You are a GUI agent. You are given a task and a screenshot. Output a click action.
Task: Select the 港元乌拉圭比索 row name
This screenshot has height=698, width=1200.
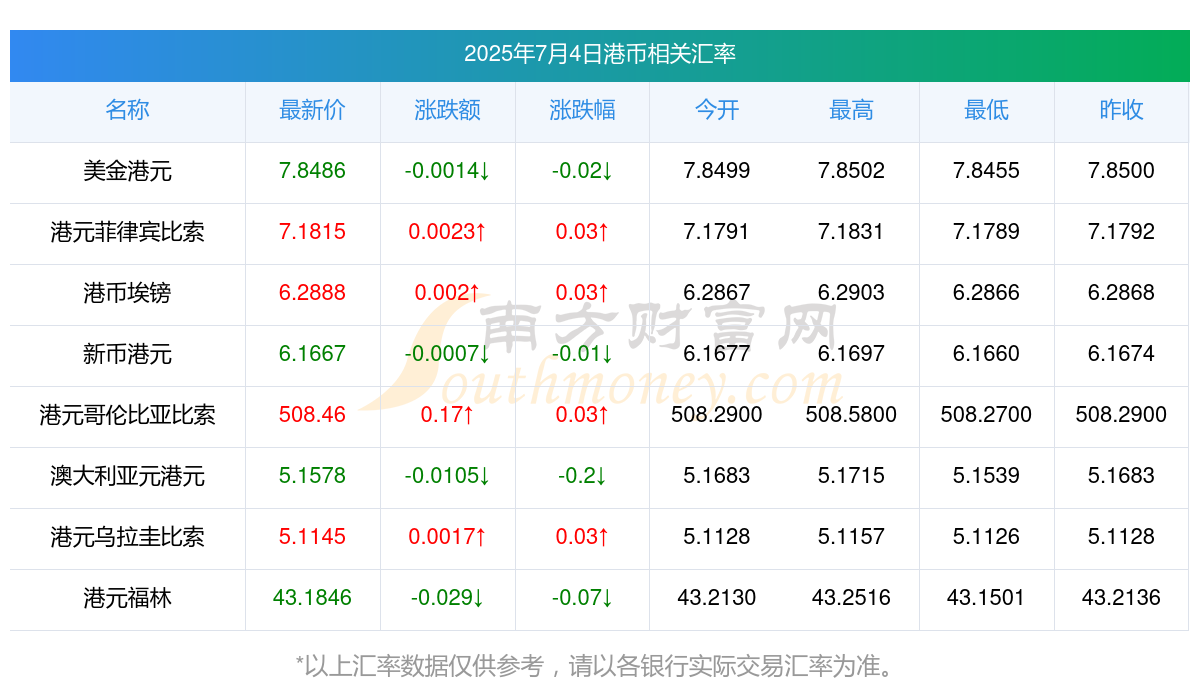(x=127, y=537)
